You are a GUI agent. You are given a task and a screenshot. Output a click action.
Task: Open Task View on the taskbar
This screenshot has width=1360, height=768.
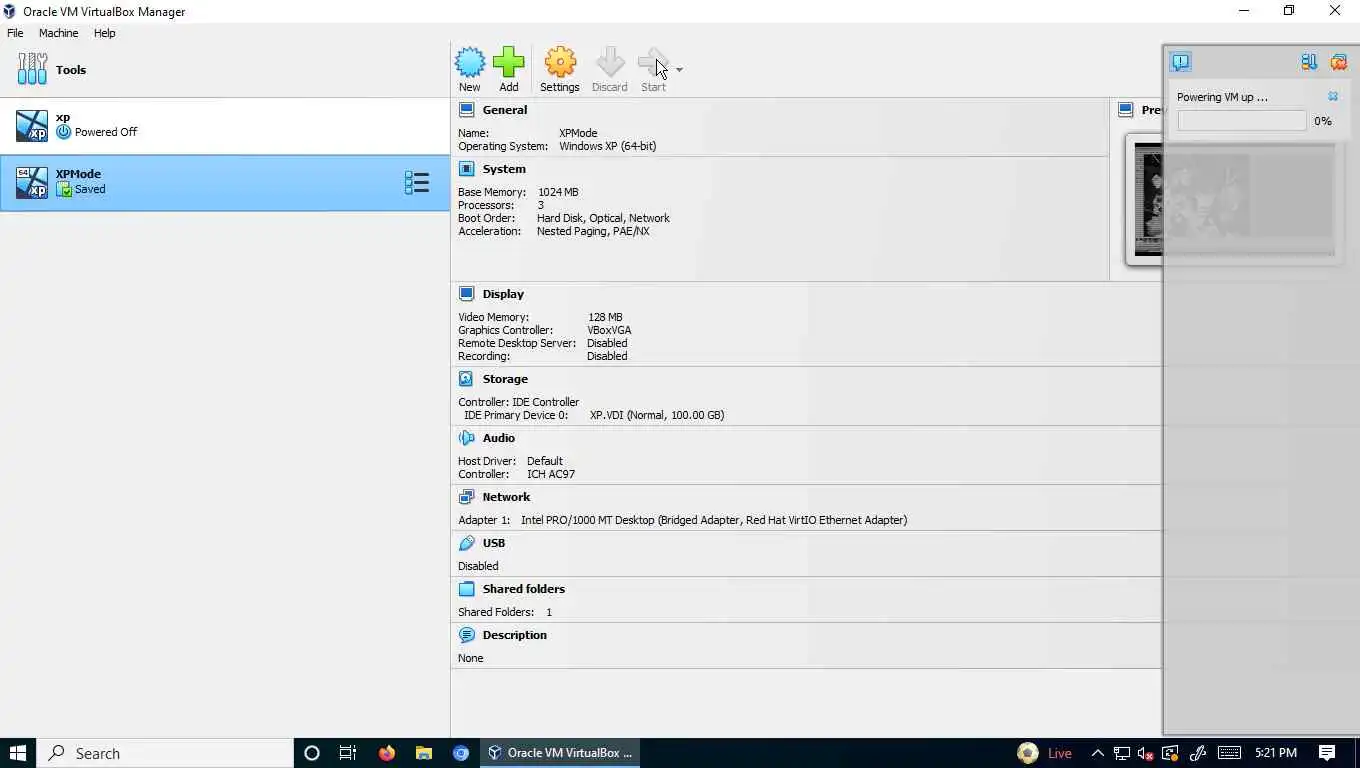click(x=348, y=753)
